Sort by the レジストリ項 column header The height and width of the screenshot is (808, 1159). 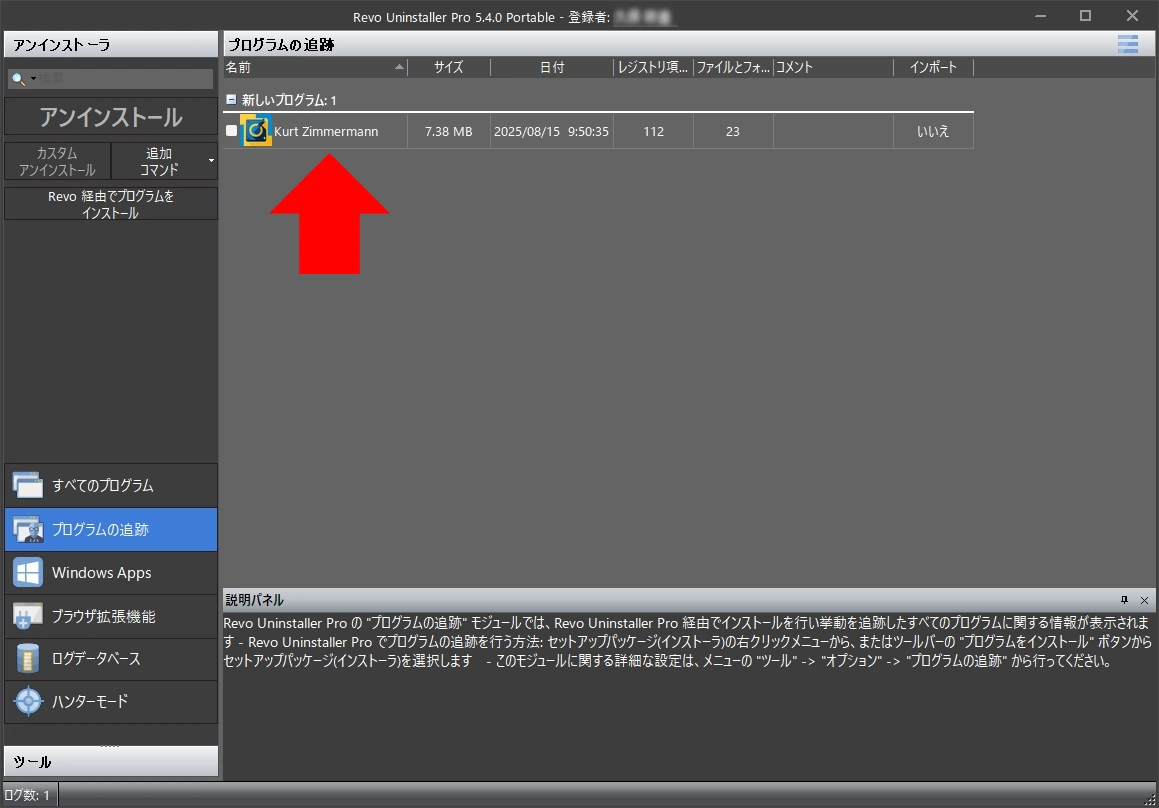click(x=653, y=67)
